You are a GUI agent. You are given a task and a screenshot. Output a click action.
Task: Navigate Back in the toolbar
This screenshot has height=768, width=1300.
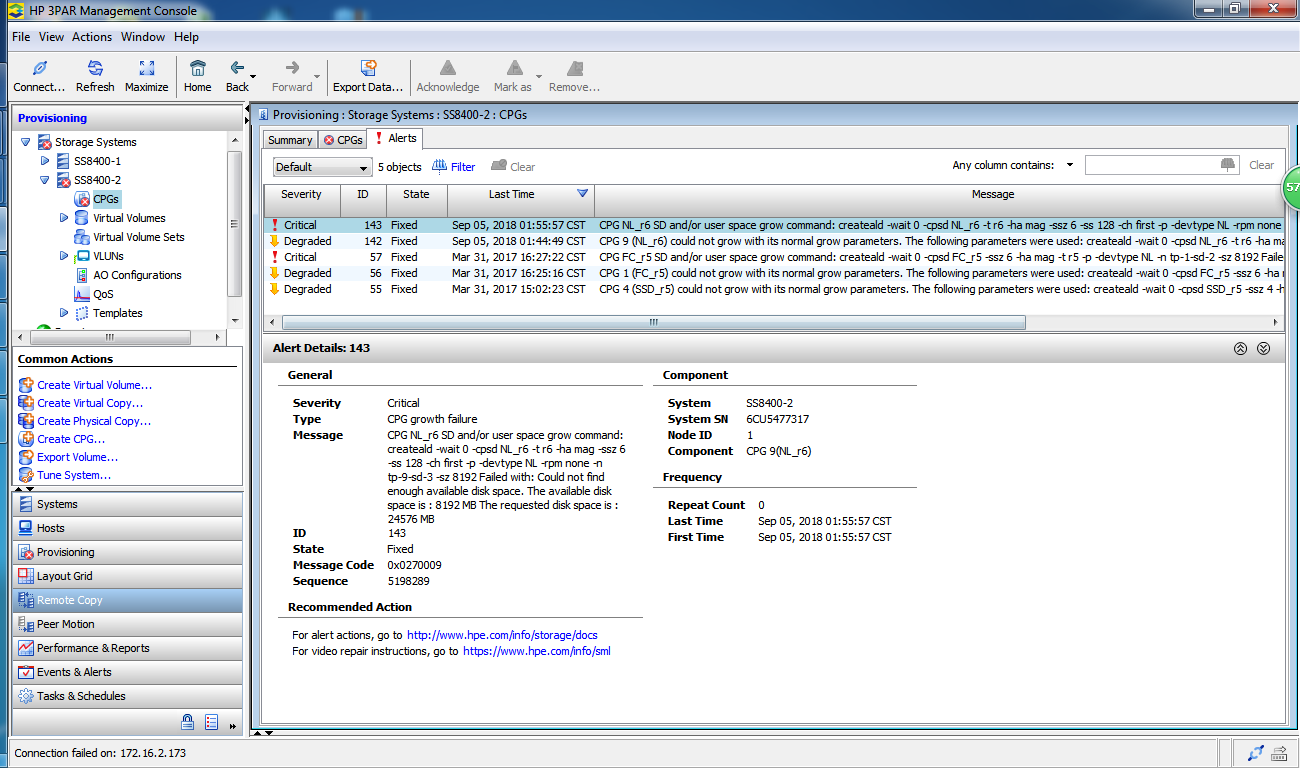(x=237, y=76)
